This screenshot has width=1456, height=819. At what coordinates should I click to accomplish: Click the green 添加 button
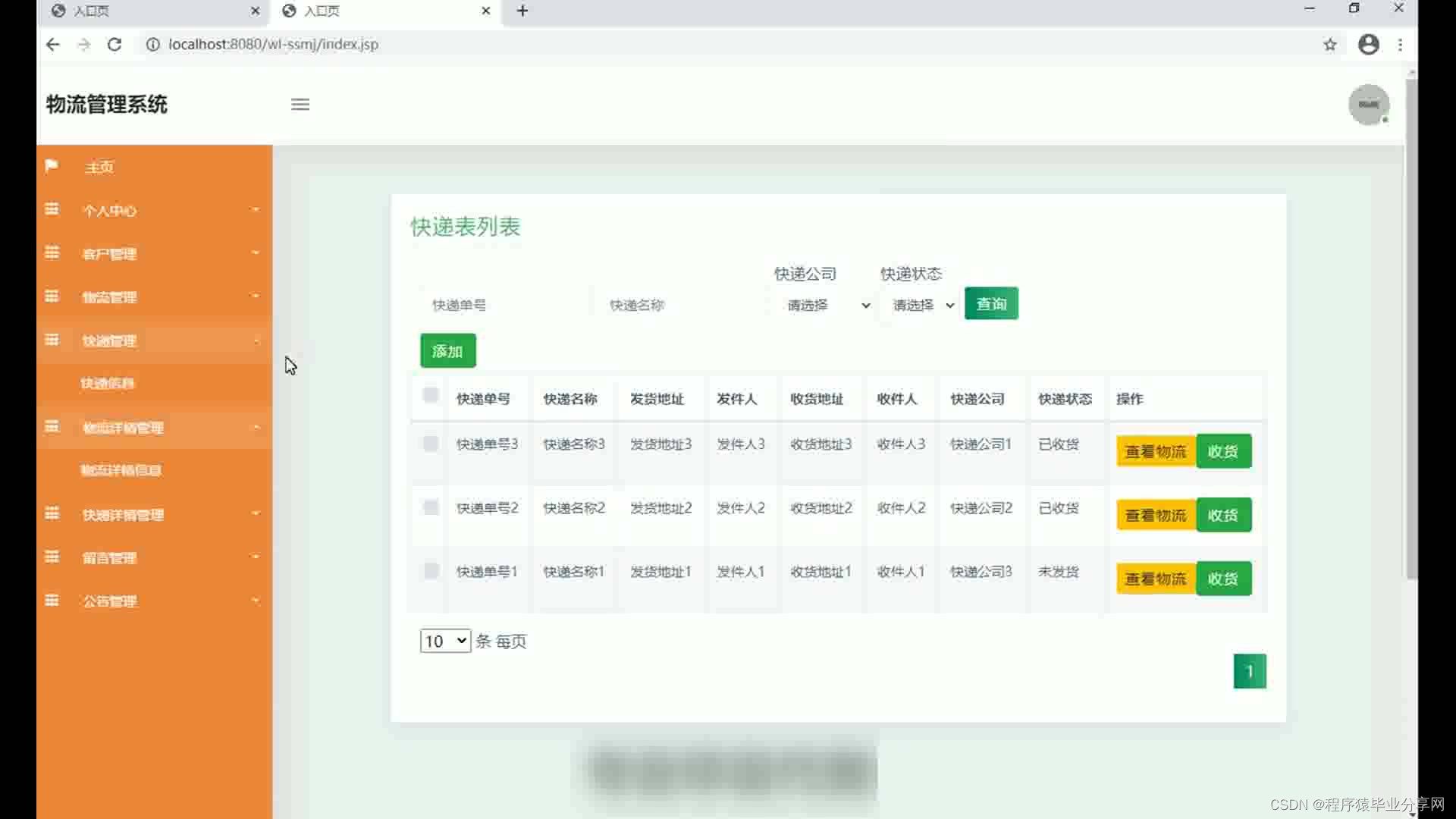pos(447,351)
